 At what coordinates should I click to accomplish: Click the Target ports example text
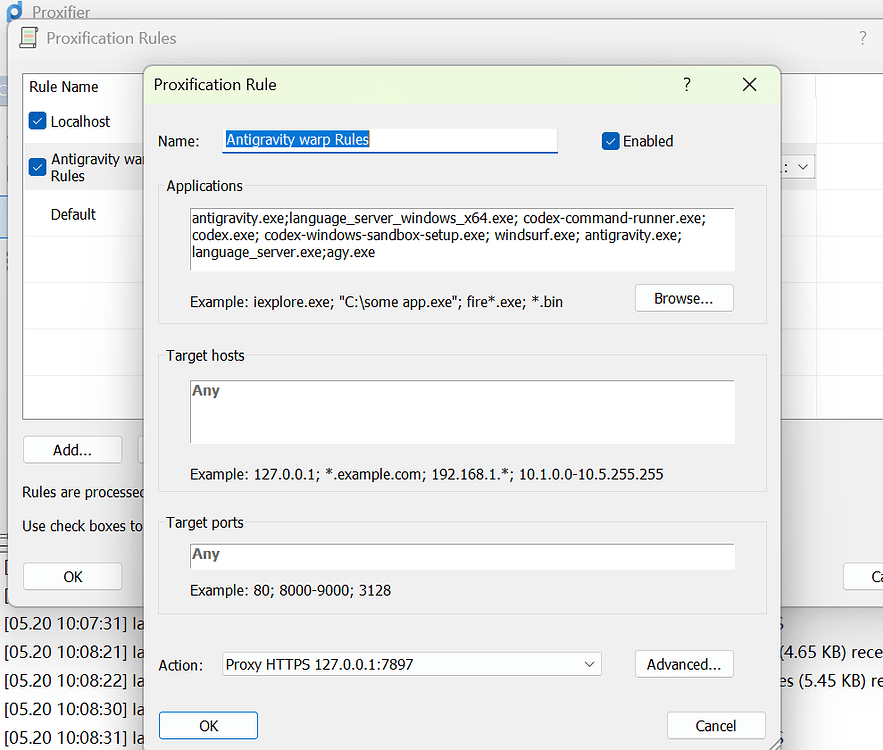(x=290, y=590)
